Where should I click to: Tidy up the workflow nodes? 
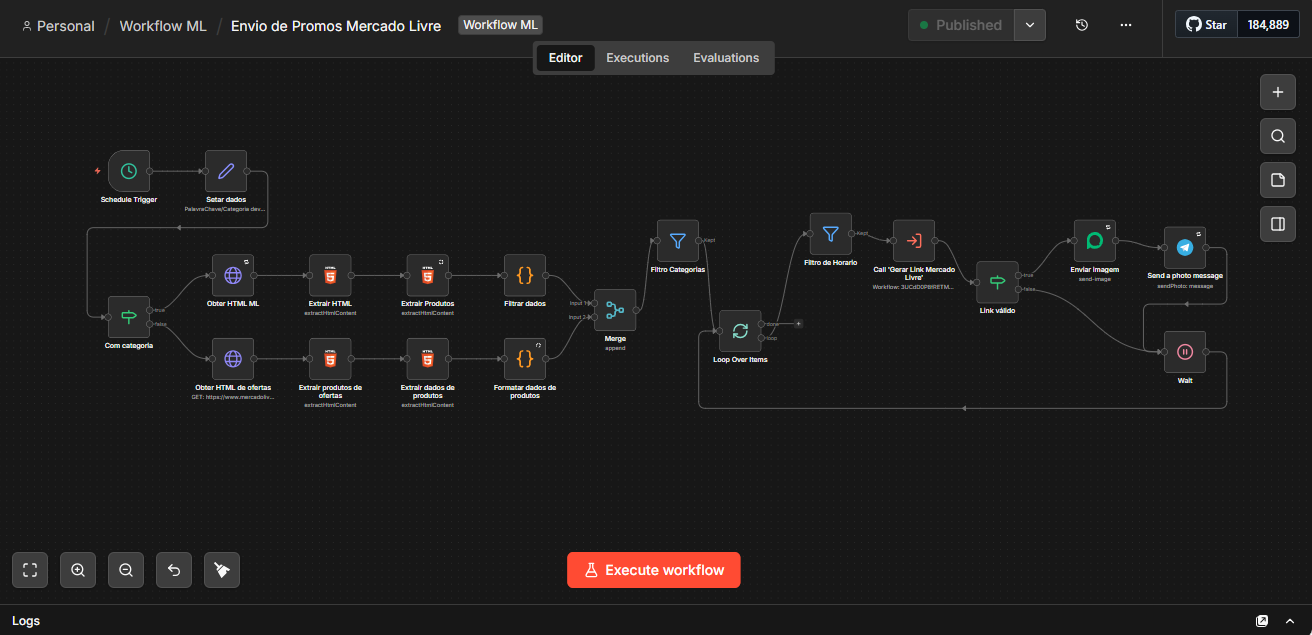[x=222, y=570]
